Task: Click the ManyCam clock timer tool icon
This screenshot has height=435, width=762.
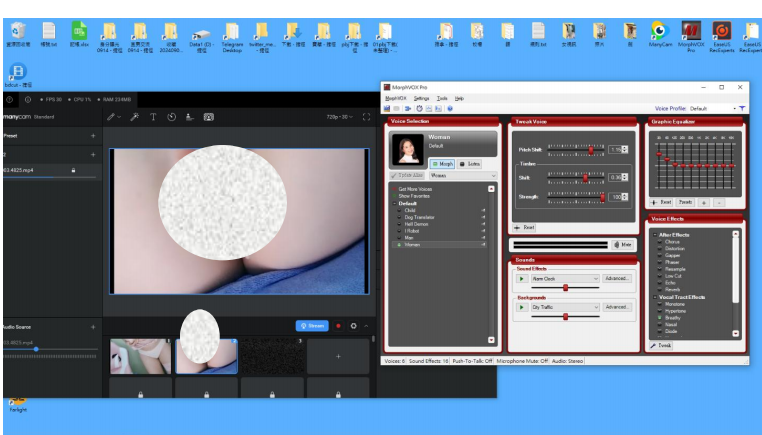Action: click(x=172, y=117)
